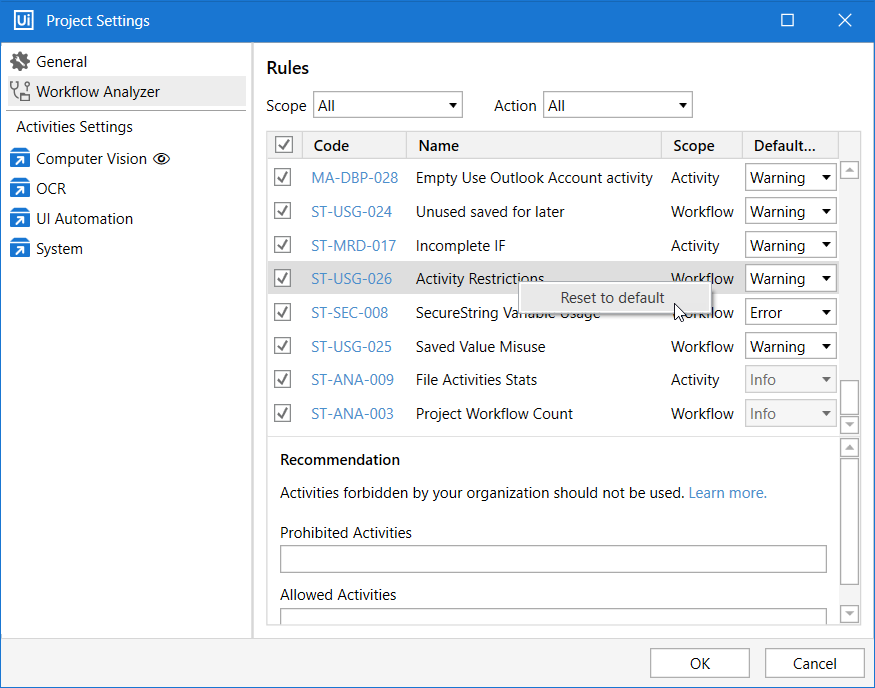Open the Scope filter dropdown

point(388,105)
